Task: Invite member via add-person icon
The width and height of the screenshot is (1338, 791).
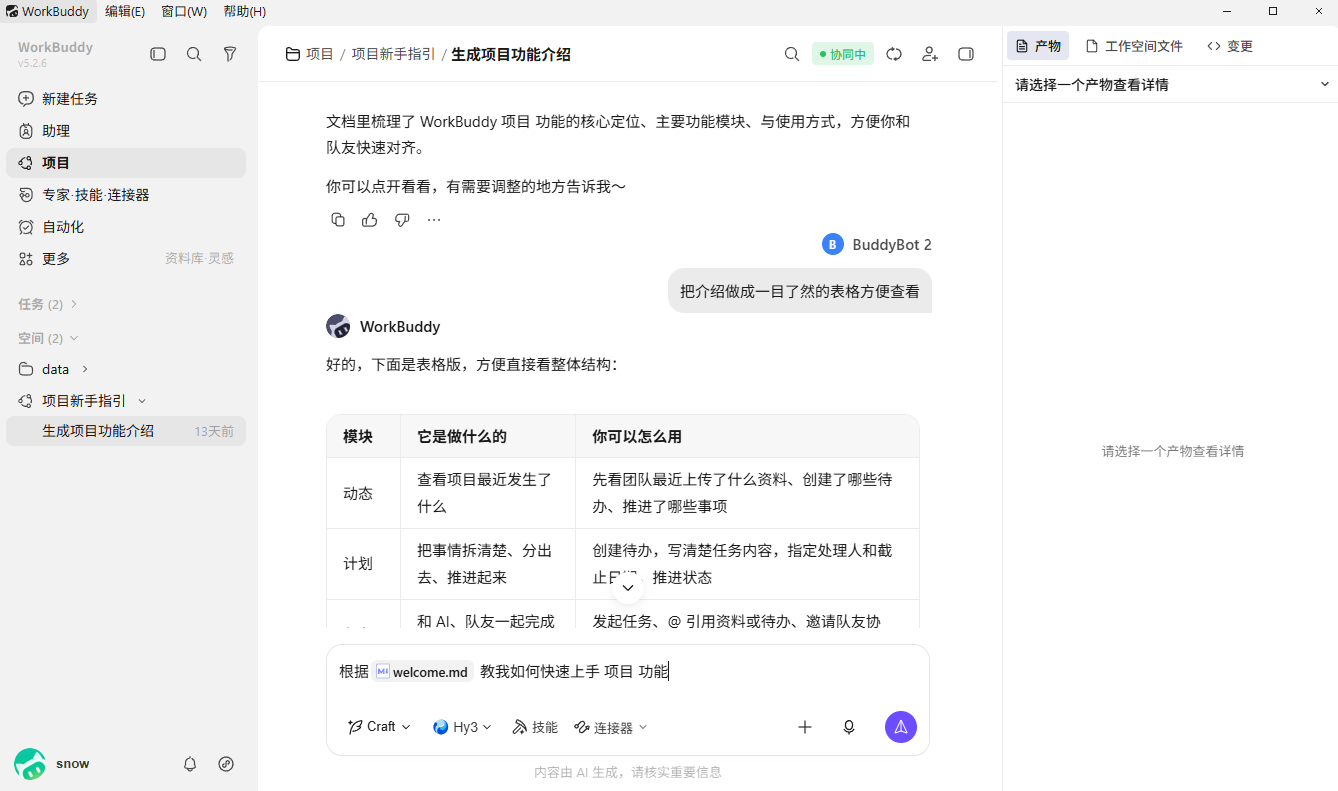Action: (x=930, y=54)
